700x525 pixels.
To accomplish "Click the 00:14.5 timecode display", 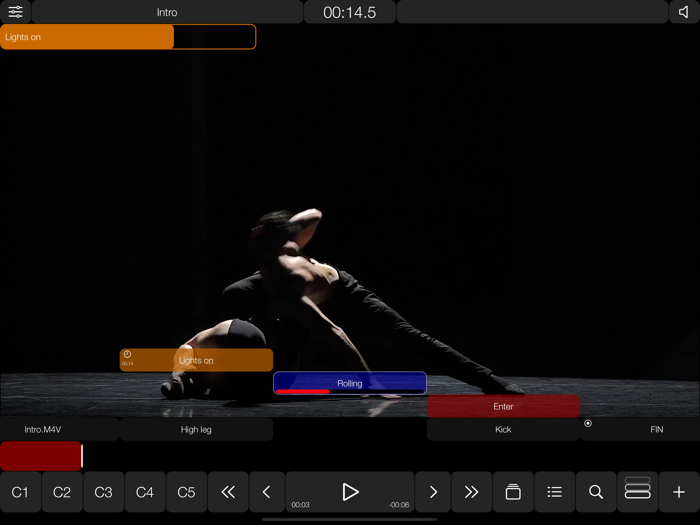I will click(x=350, y=12).
